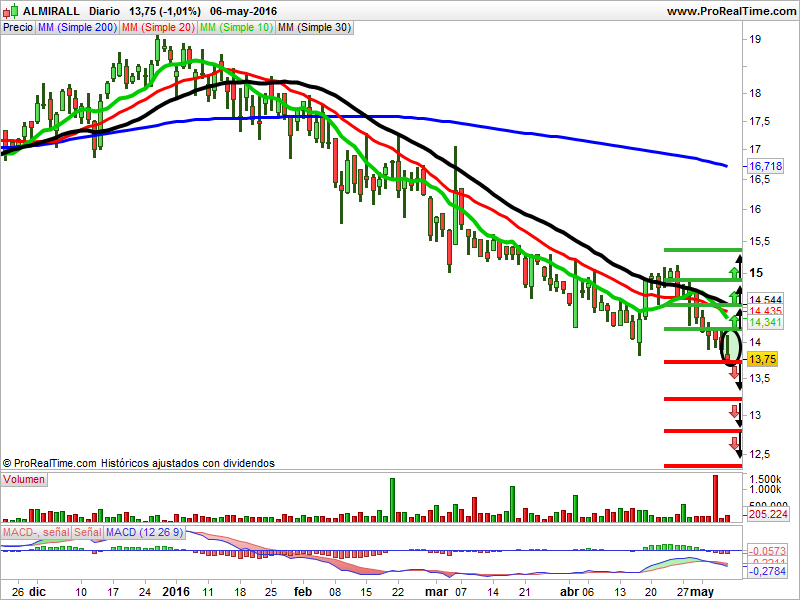This screenshot has width=800, height=600.
Task: Click the 12,5 price axis label
Action: pyautogui.click(x=759, y=454)
